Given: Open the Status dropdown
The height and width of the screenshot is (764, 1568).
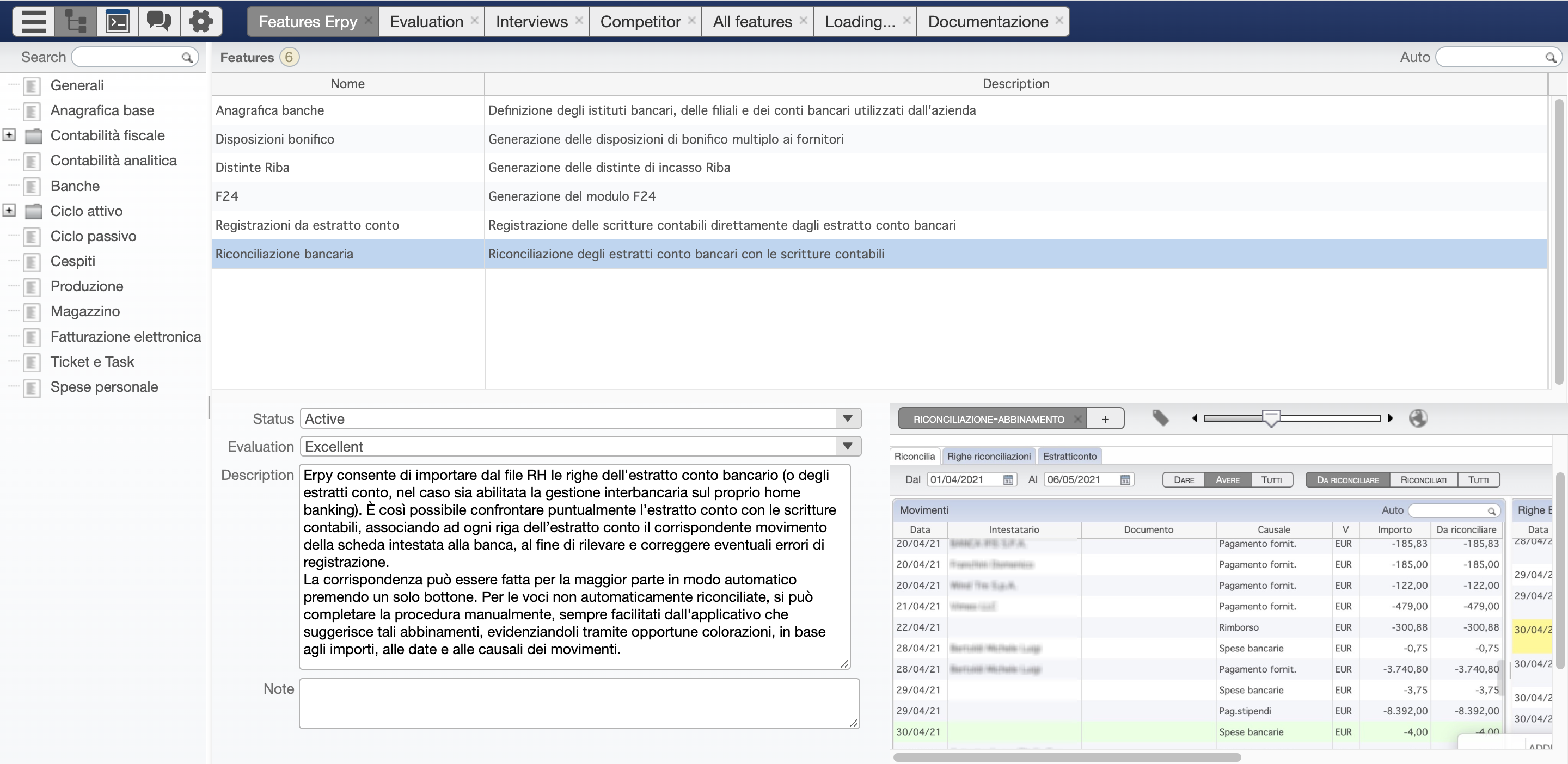Looking at the screenshot, I should click(x=847, y=418).
